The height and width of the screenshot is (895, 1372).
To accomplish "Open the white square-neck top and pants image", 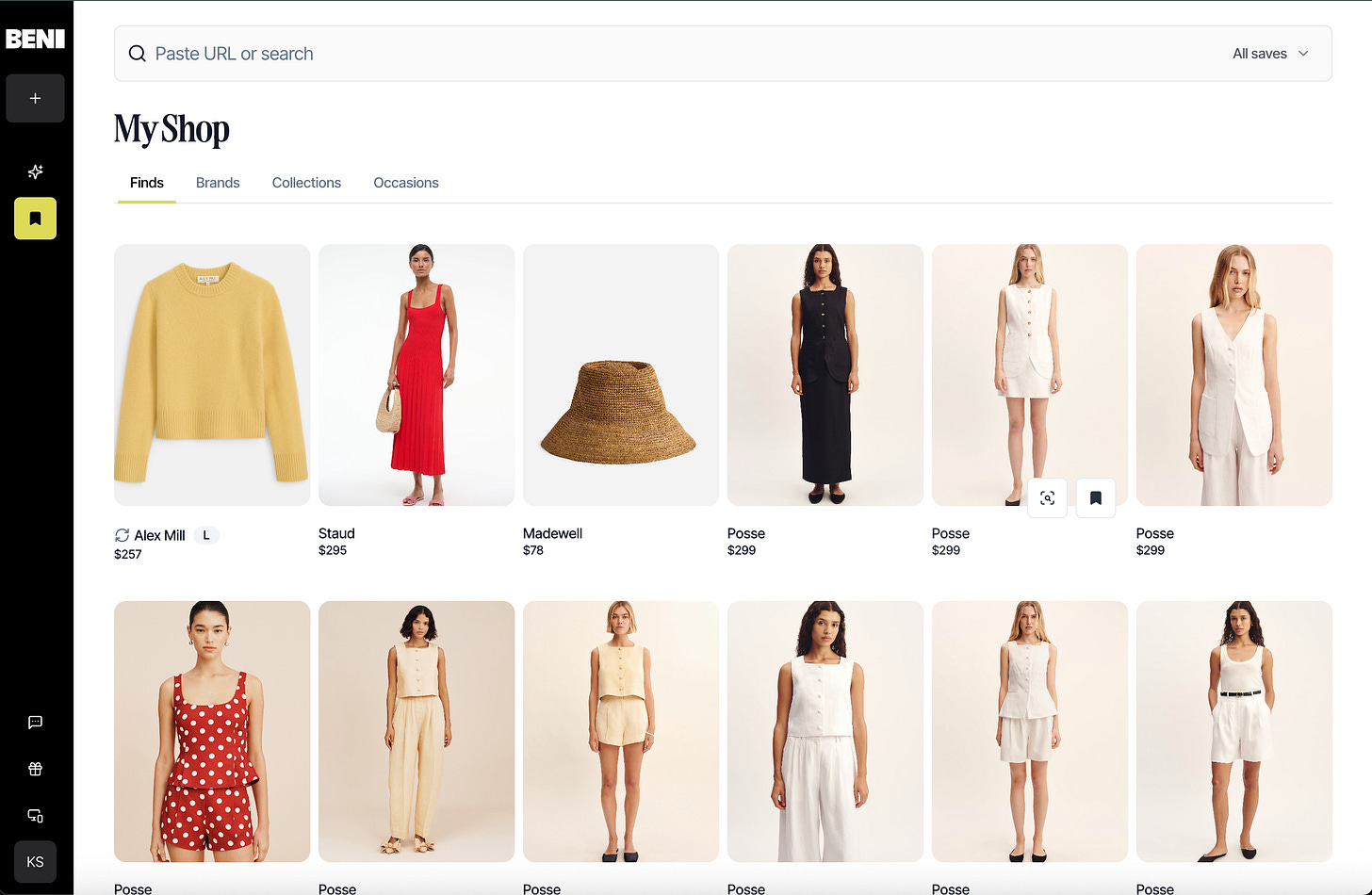I will 825,731.
